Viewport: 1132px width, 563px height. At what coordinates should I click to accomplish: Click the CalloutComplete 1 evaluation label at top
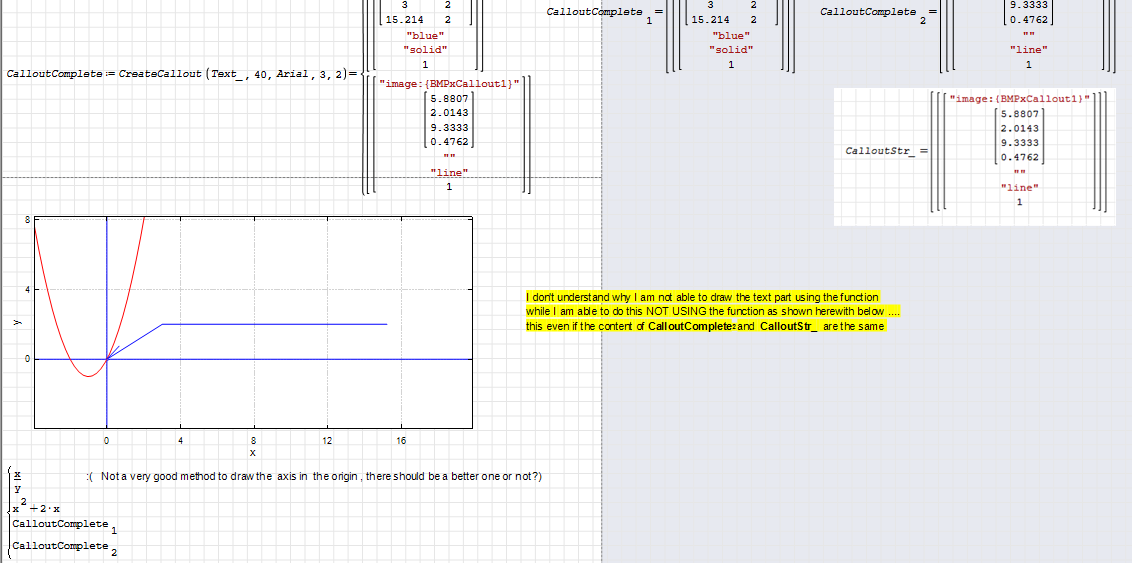(595, 13)
